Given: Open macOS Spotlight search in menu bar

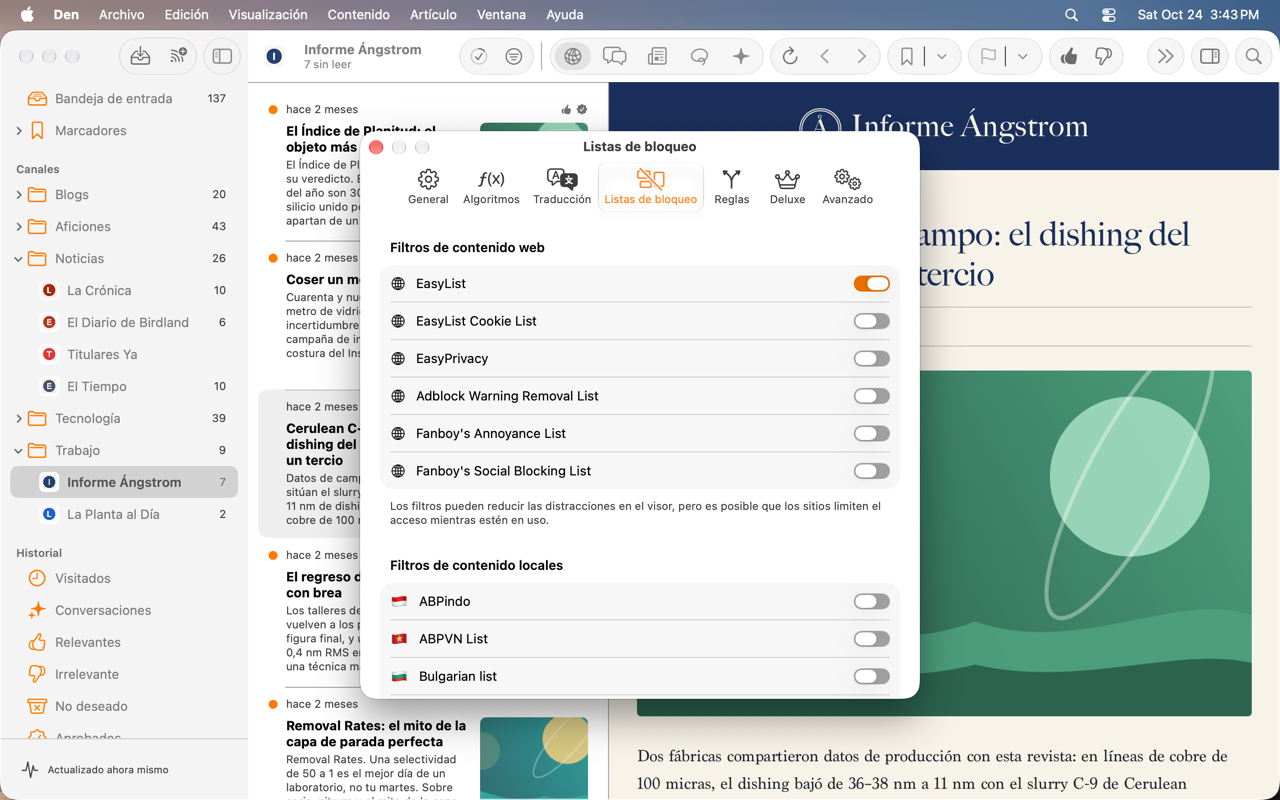Looking at the screenshot, I should (1071, 15).
